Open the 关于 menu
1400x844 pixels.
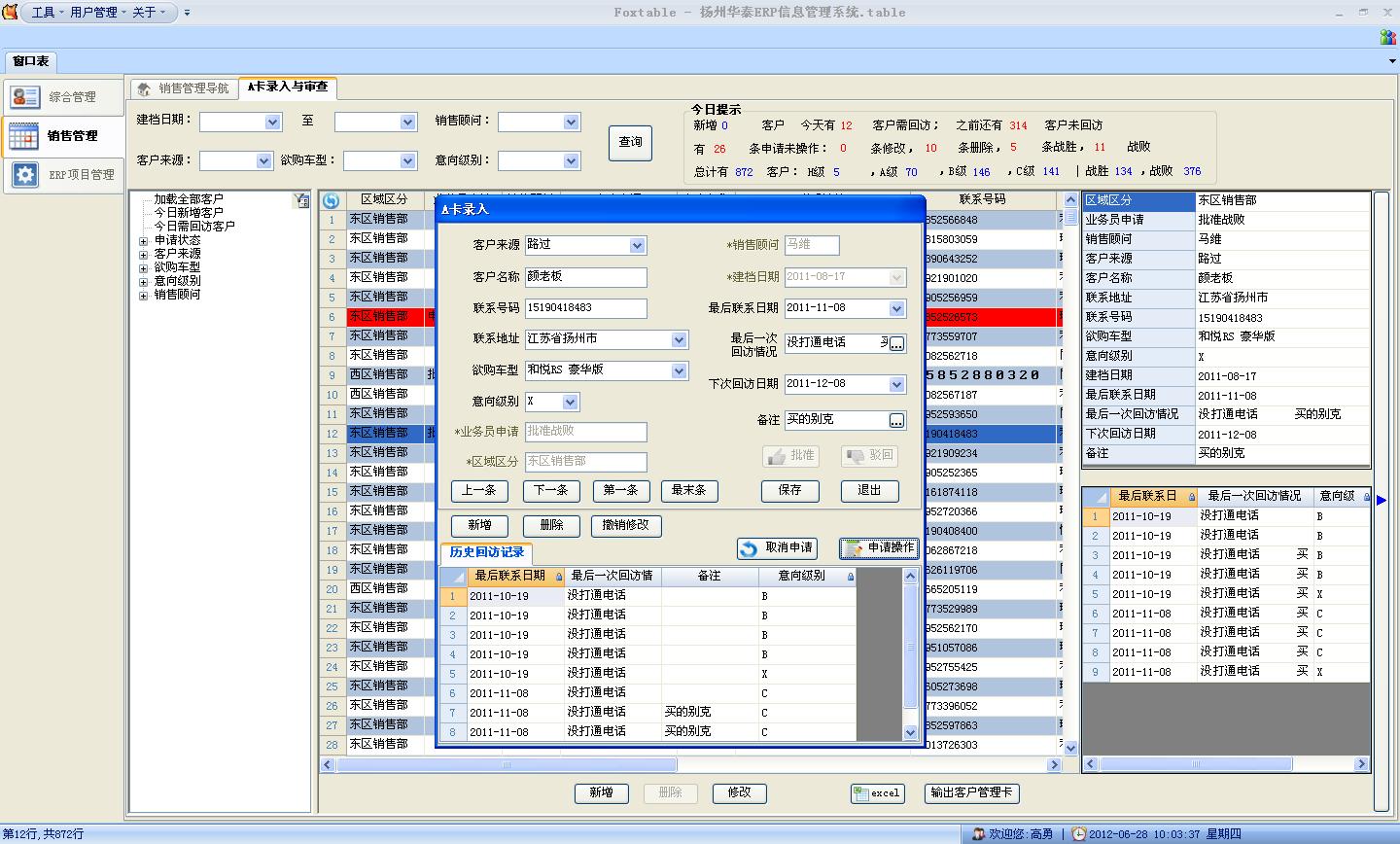point(149,13)
